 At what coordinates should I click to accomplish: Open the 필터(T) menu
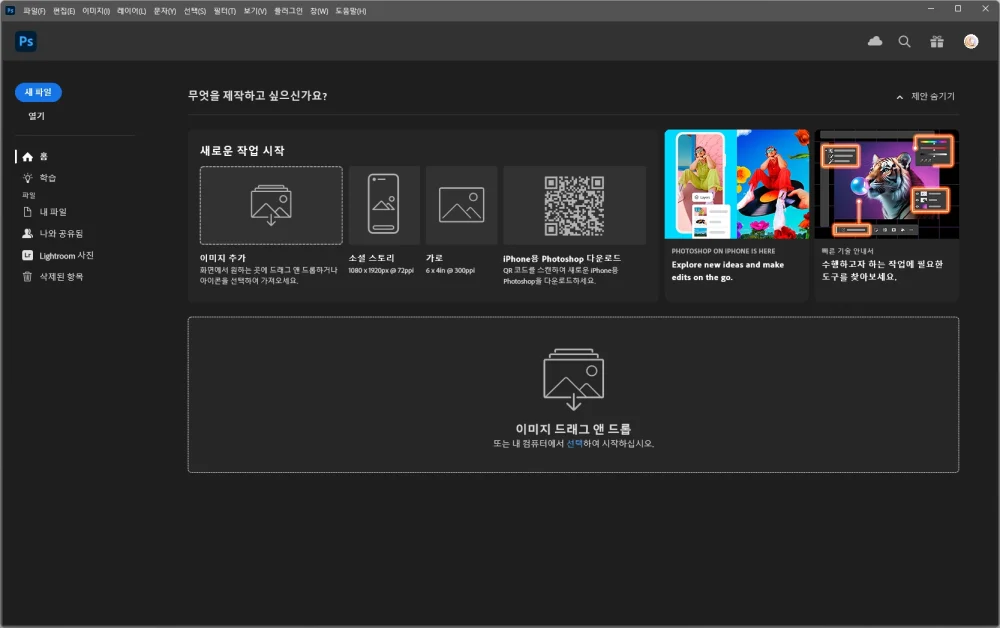225,11
